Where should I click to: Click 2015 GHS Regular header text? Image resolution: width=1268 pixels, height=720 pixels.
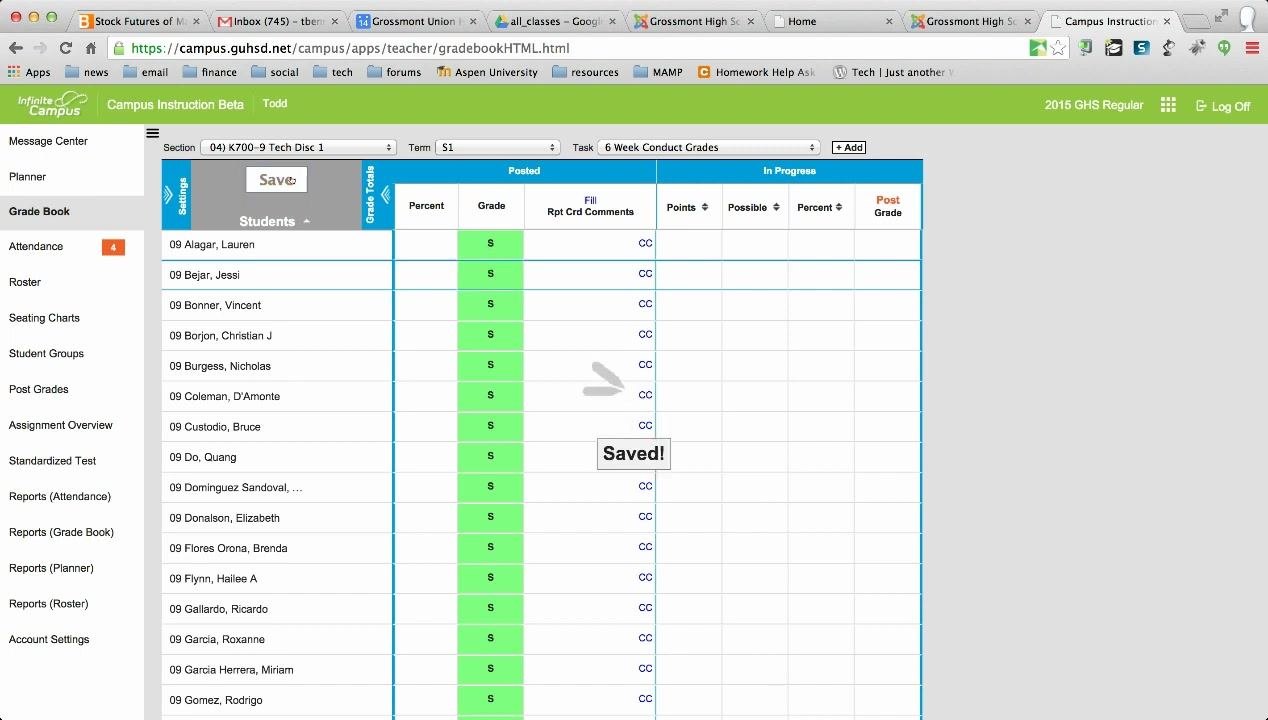click(1094, 105)
